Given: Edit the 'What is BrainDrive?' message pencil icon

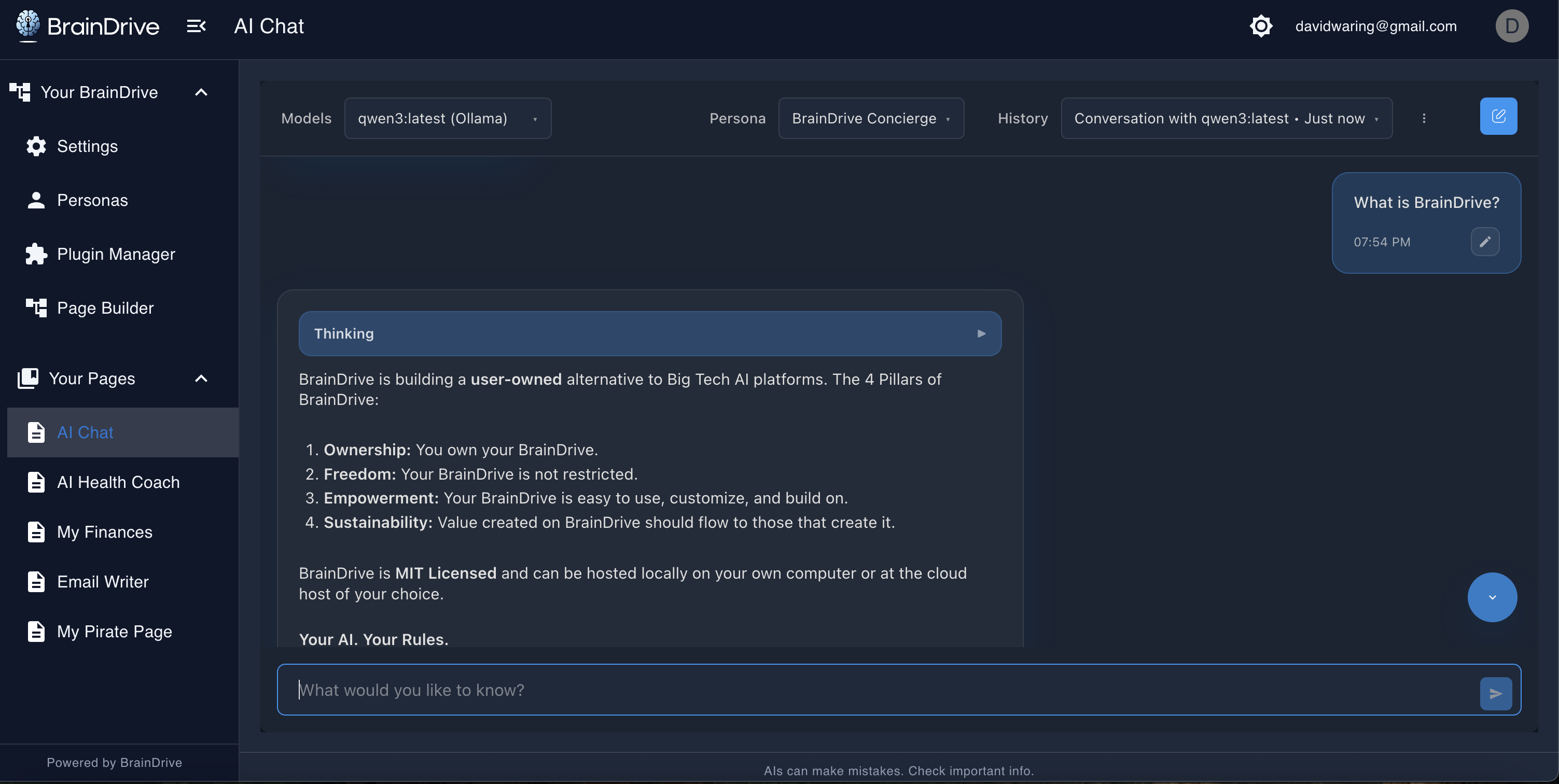Looking at the screenshot, I should coord(1484,242).
